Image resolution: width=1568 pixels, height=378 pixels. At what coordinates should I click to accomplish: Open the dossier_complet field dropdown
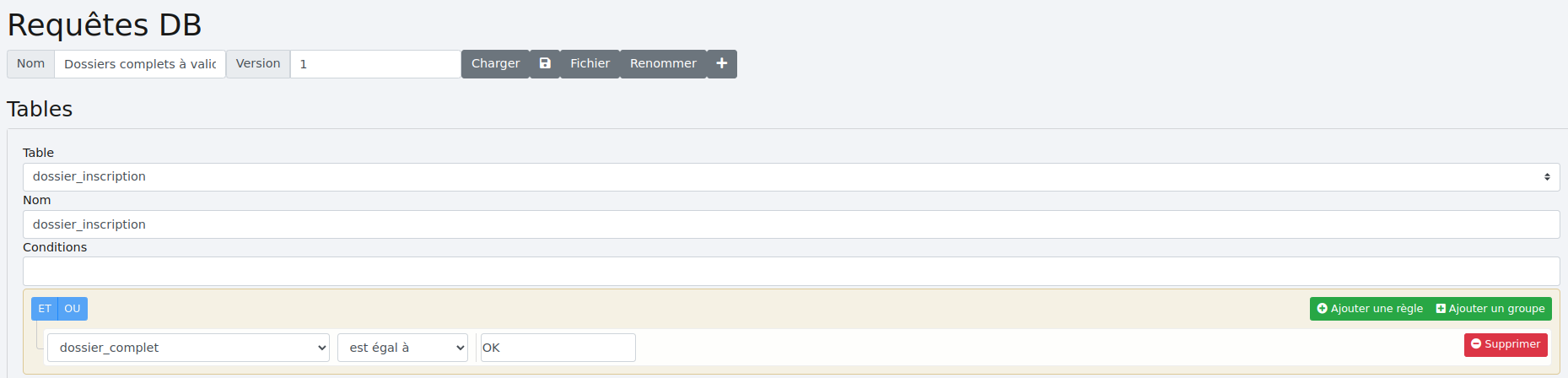(x=188, y=348)
